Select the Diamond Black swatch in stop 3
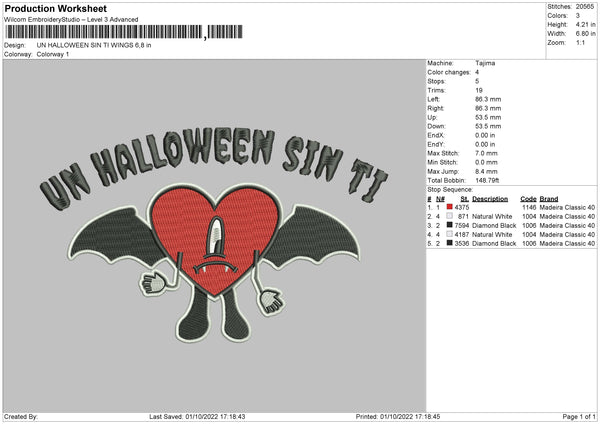Viewport: 600px width, 424px height. pos(451,226)
